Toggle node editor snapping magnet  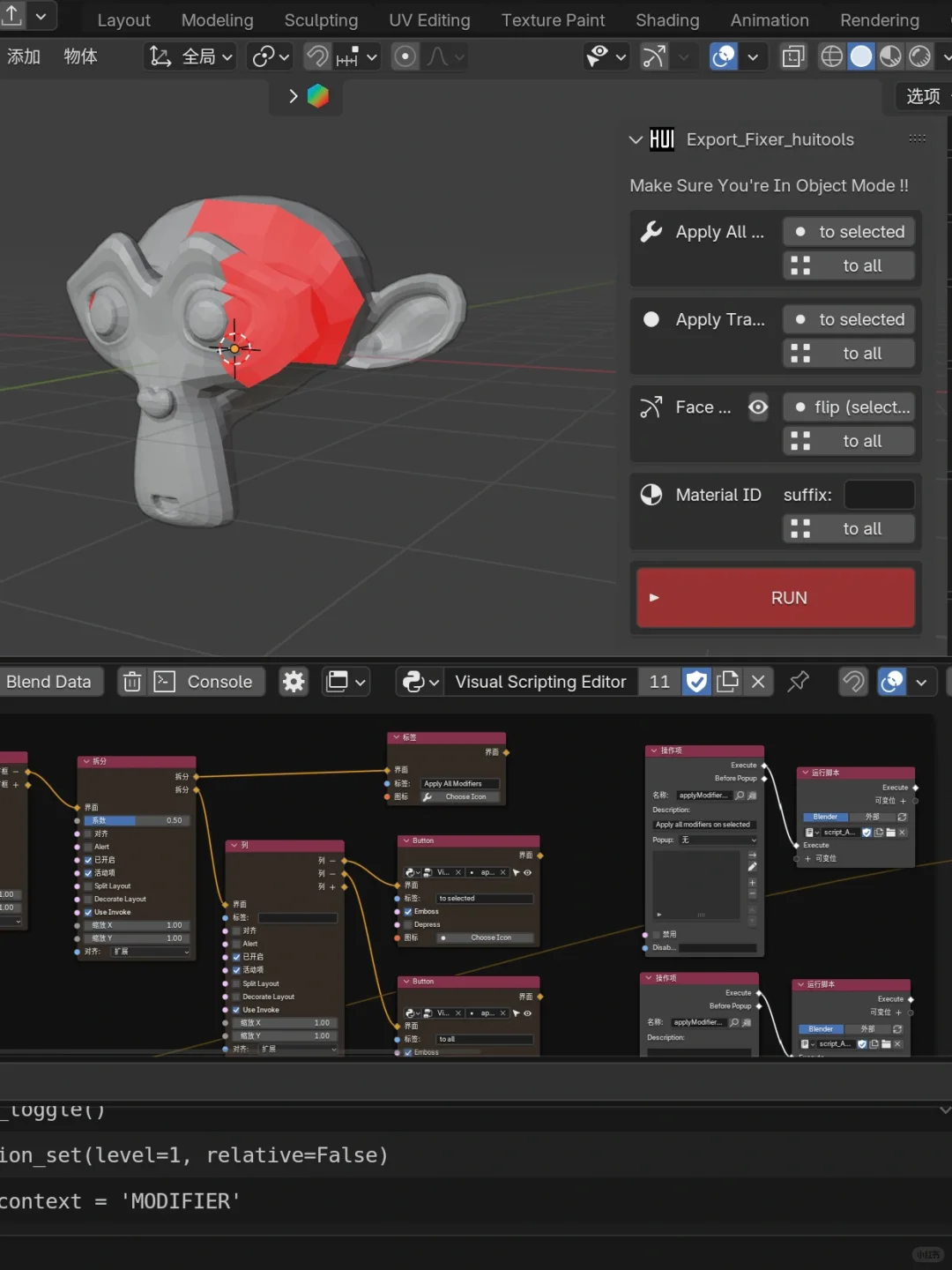[853, 682]
